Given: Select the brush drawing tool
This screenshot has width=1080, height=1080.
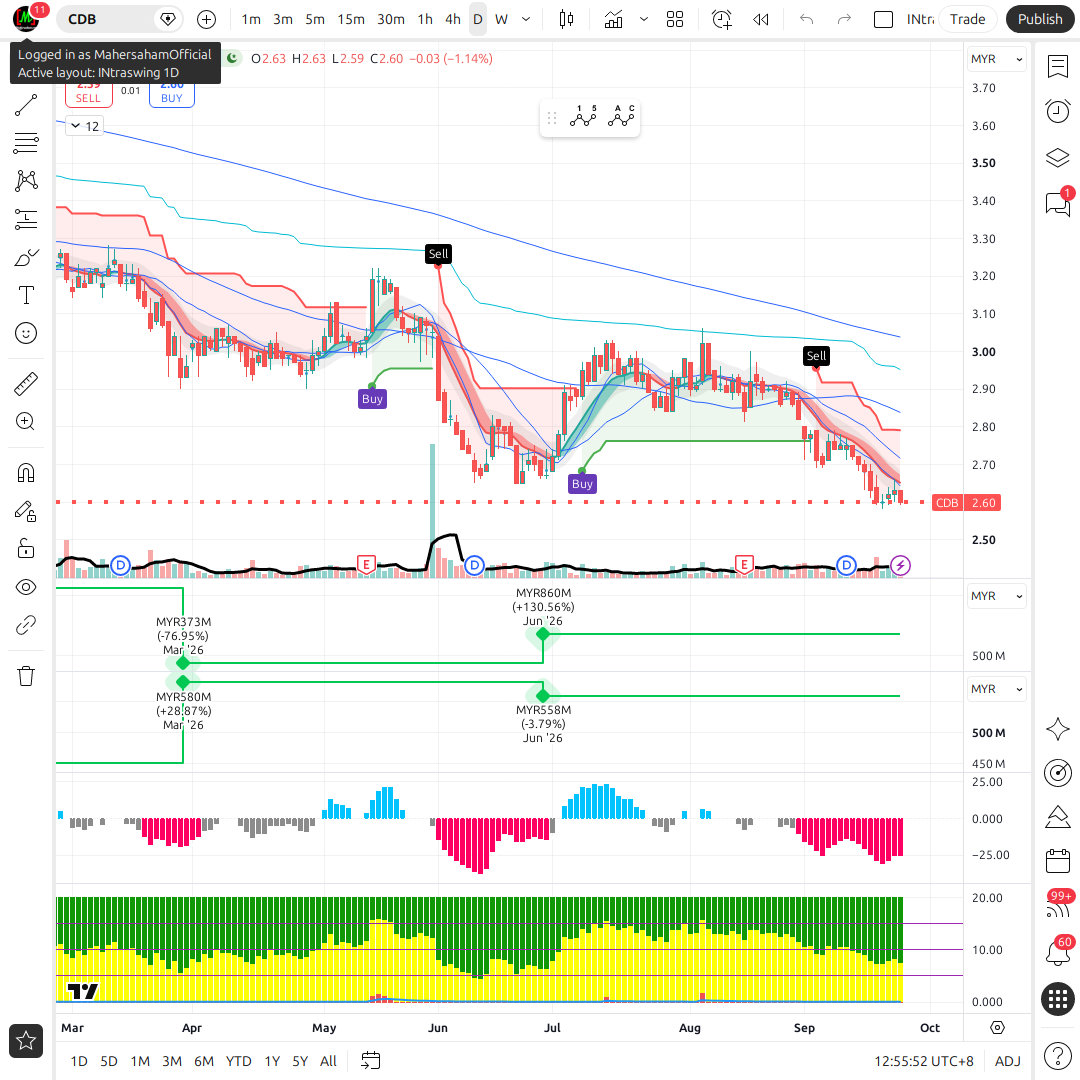Looking at the screenshot, I should [x=26, y=258].
